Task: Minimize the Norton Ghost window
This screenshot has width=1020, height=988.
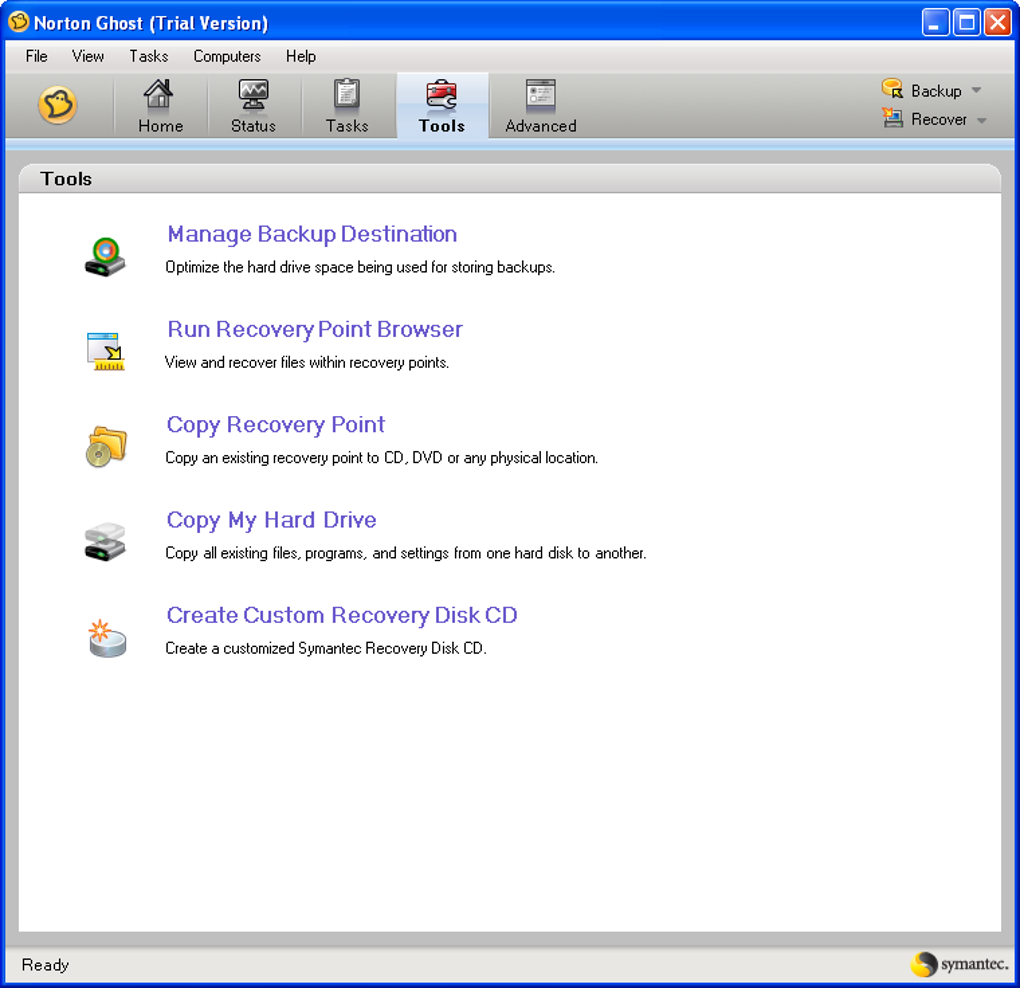Action: 935,23
